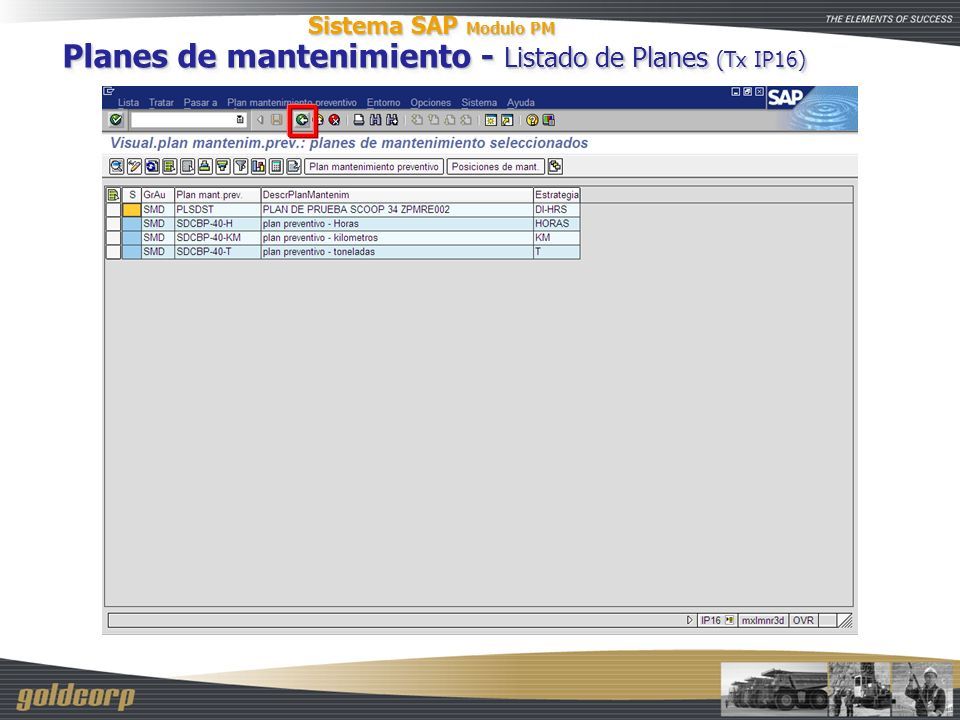The width and height of the screenshot is (960, 720).
Task: Click the Print icon in standard toolbar
Action: pyautogui.click(x=359, y=120)
